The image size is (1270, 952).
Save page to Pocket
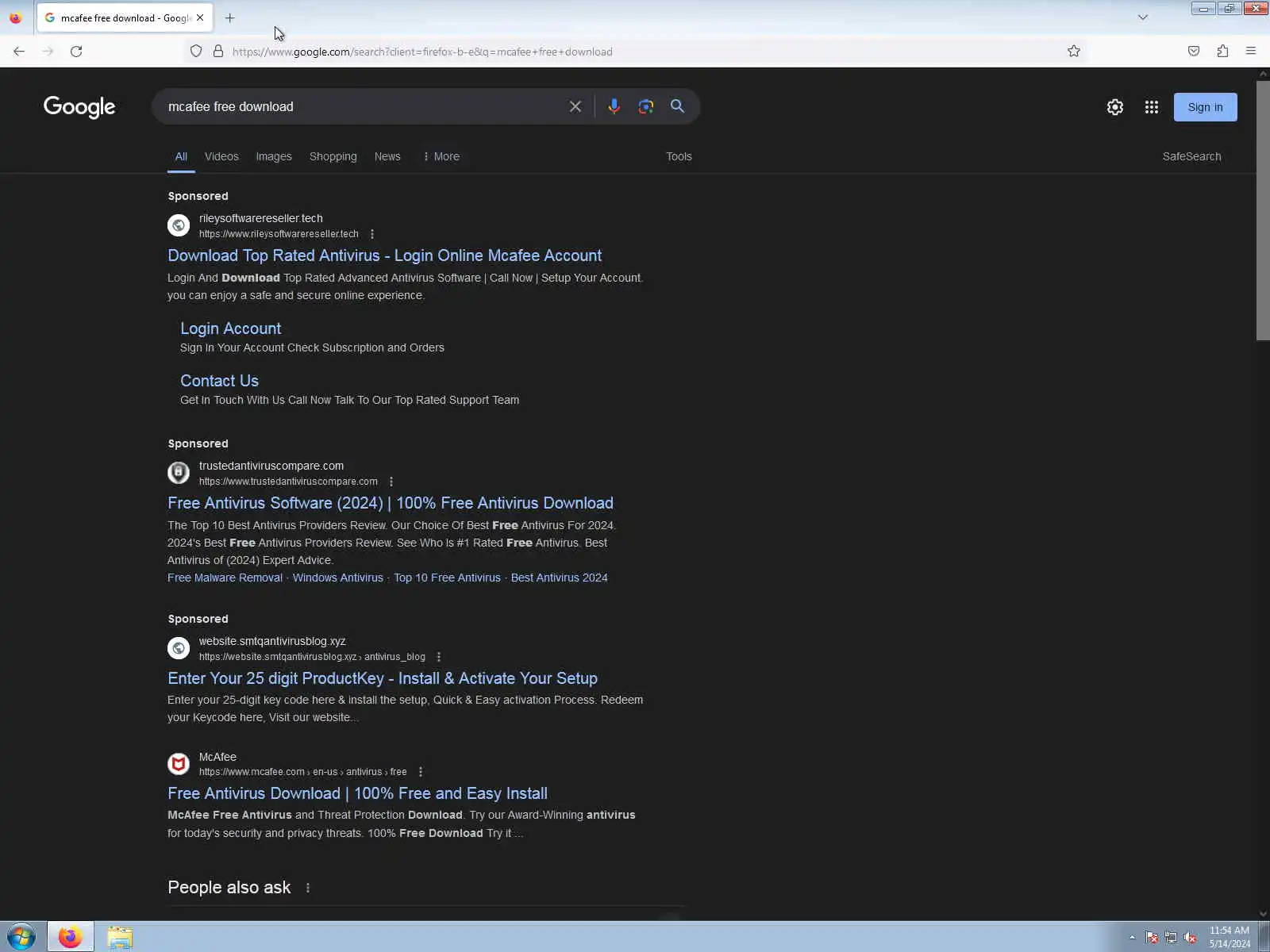1194,52
